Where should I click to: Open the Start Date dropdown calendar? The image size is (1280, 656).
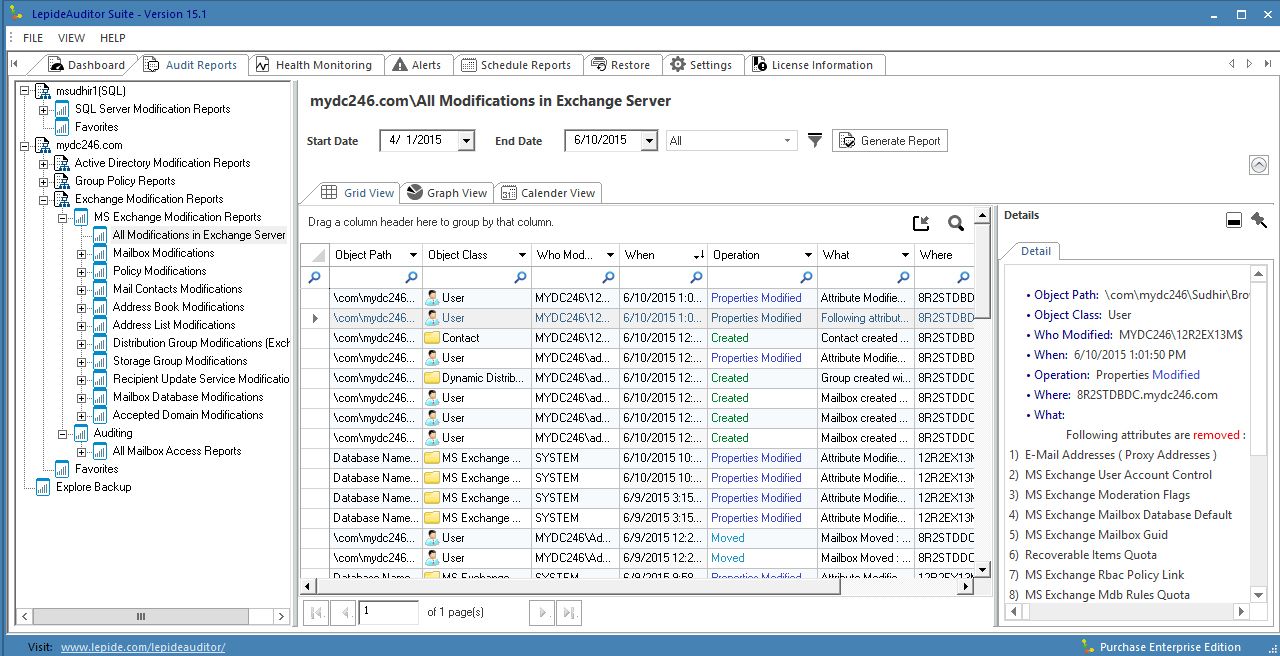pos(466,141)
